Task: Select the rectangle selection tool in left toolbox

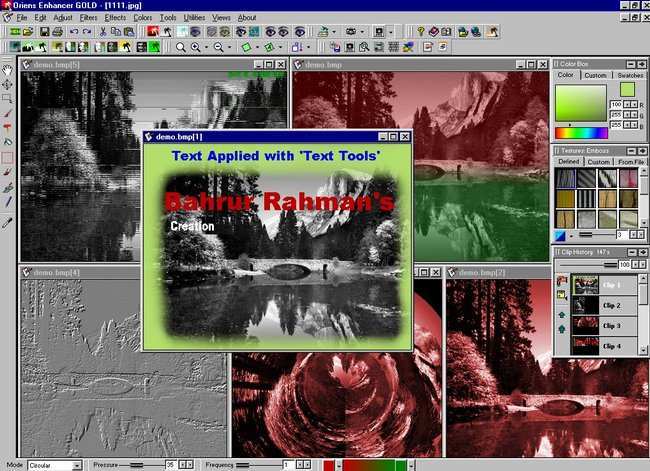Action: pyautogui.click(x=7, y=99)
